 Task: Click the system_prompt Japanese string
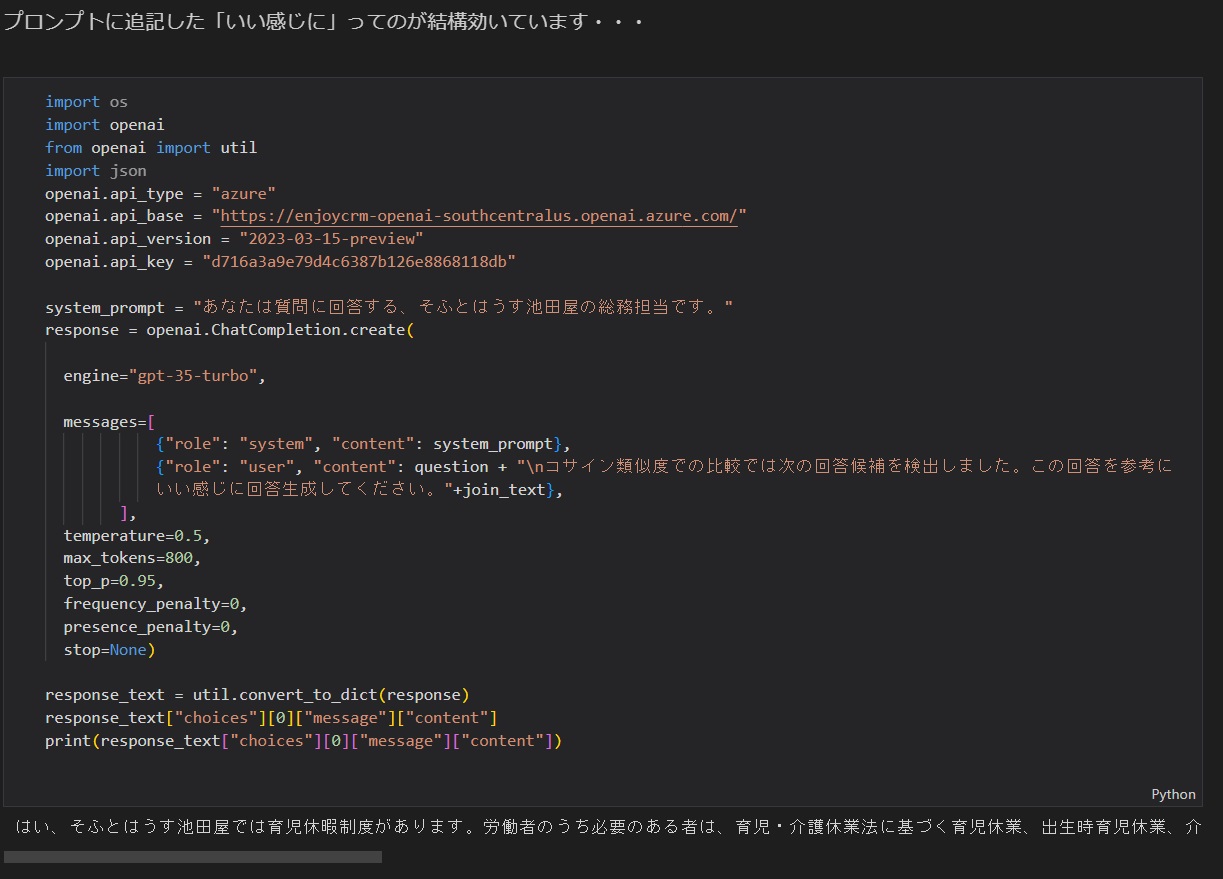pyautogui.click(x=464, y=307)
